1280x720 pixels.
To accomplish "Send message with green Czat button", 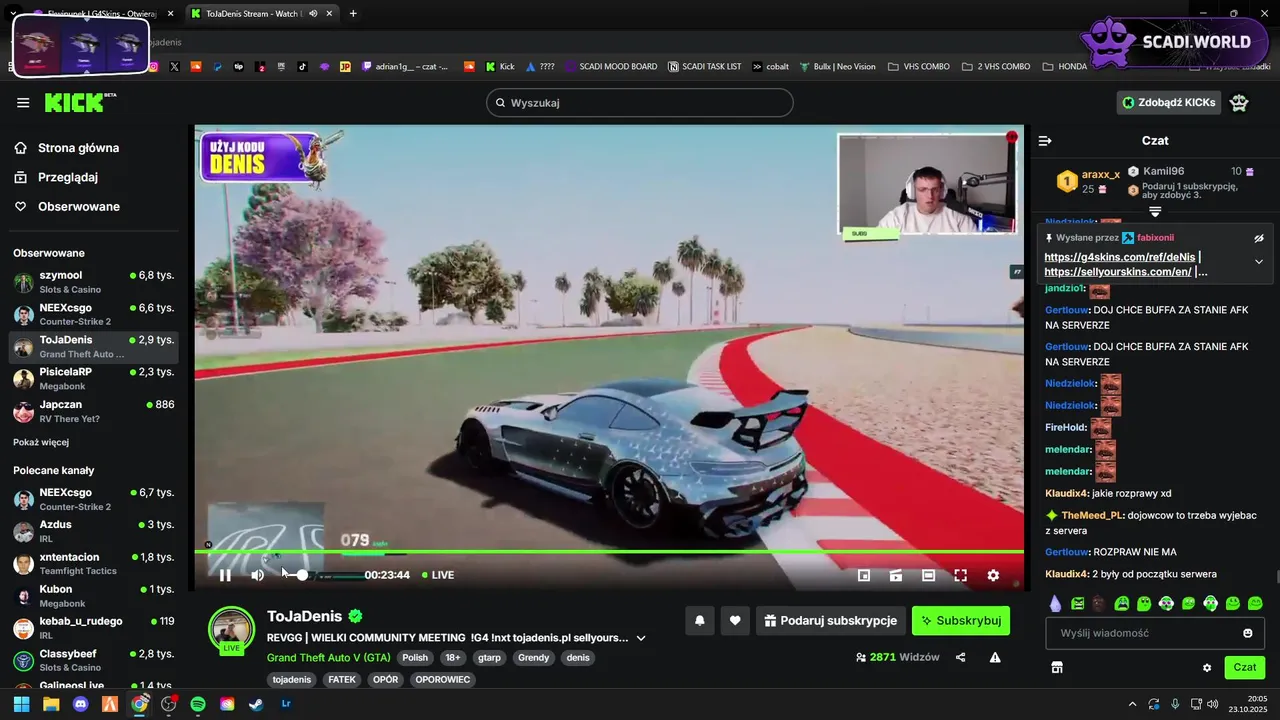I will click(1245, 667).
